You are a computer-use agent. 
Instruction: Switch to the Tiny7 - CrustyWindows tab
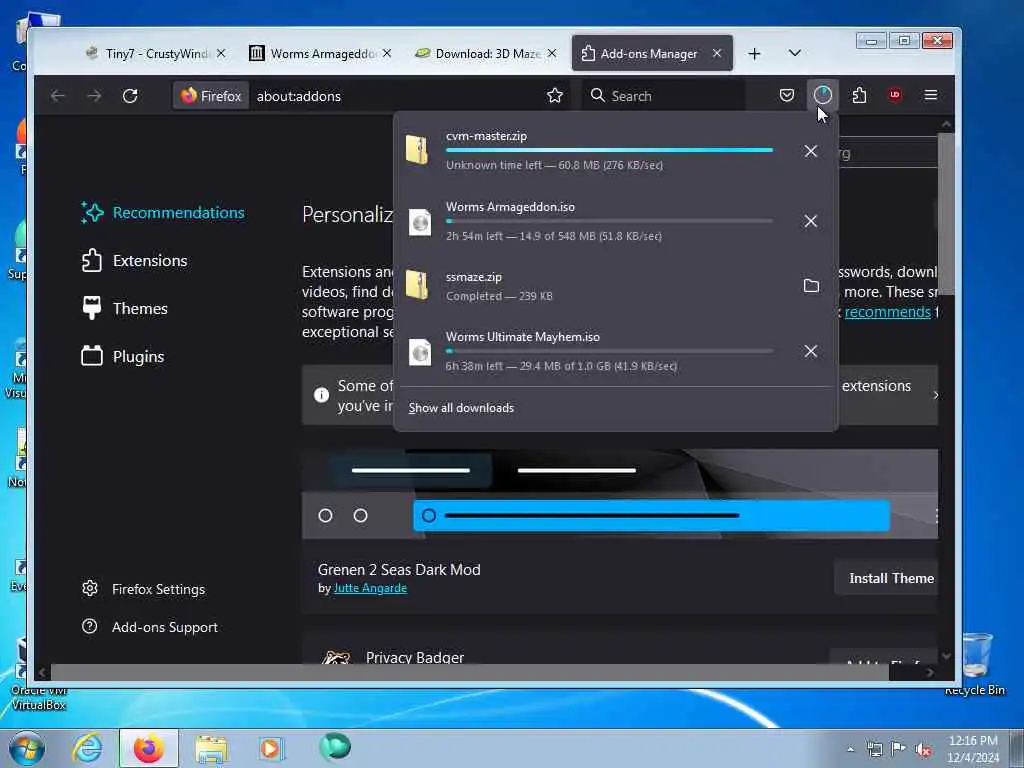tap(155, 54)
